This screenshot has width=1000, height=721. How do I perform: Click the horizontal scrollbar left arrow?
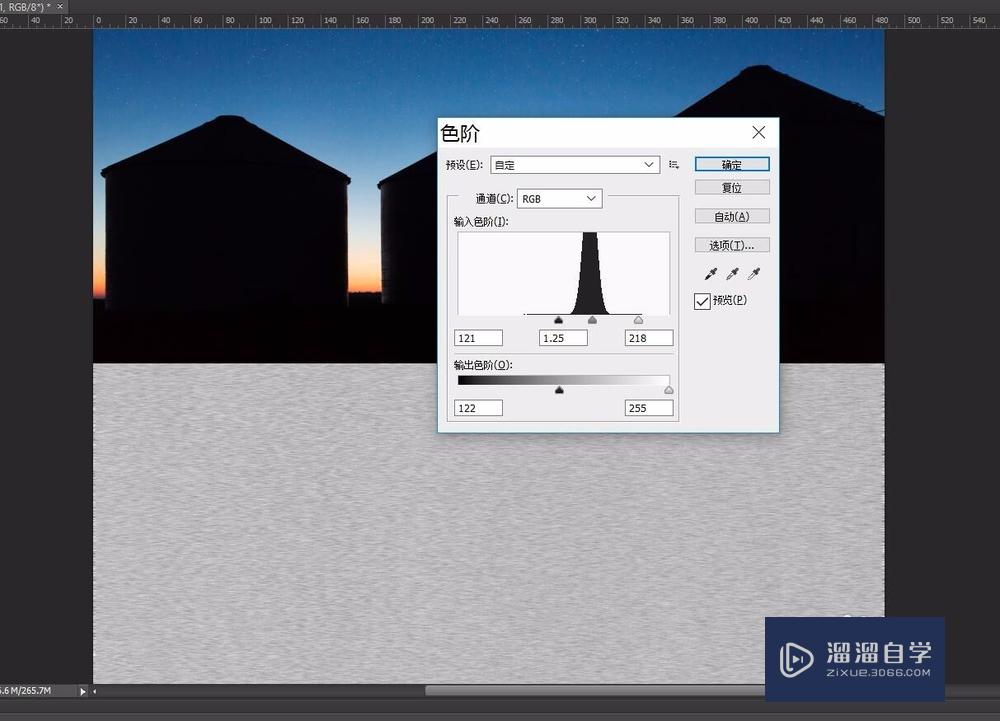click(x=95, y=691)
